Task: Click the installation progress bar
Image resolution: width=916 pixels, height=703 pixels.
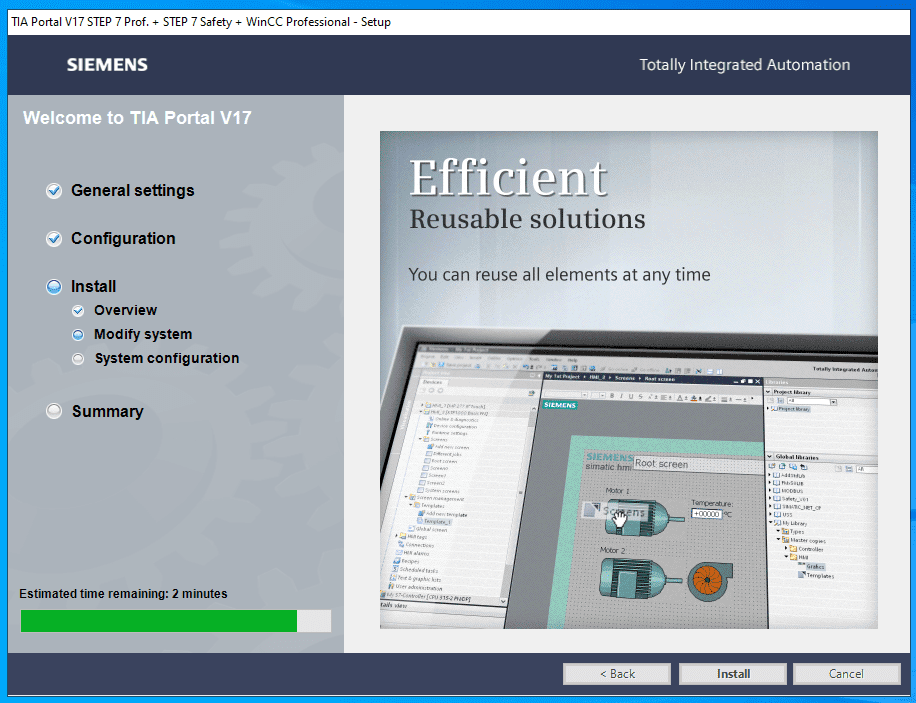Action: (176, 621)
